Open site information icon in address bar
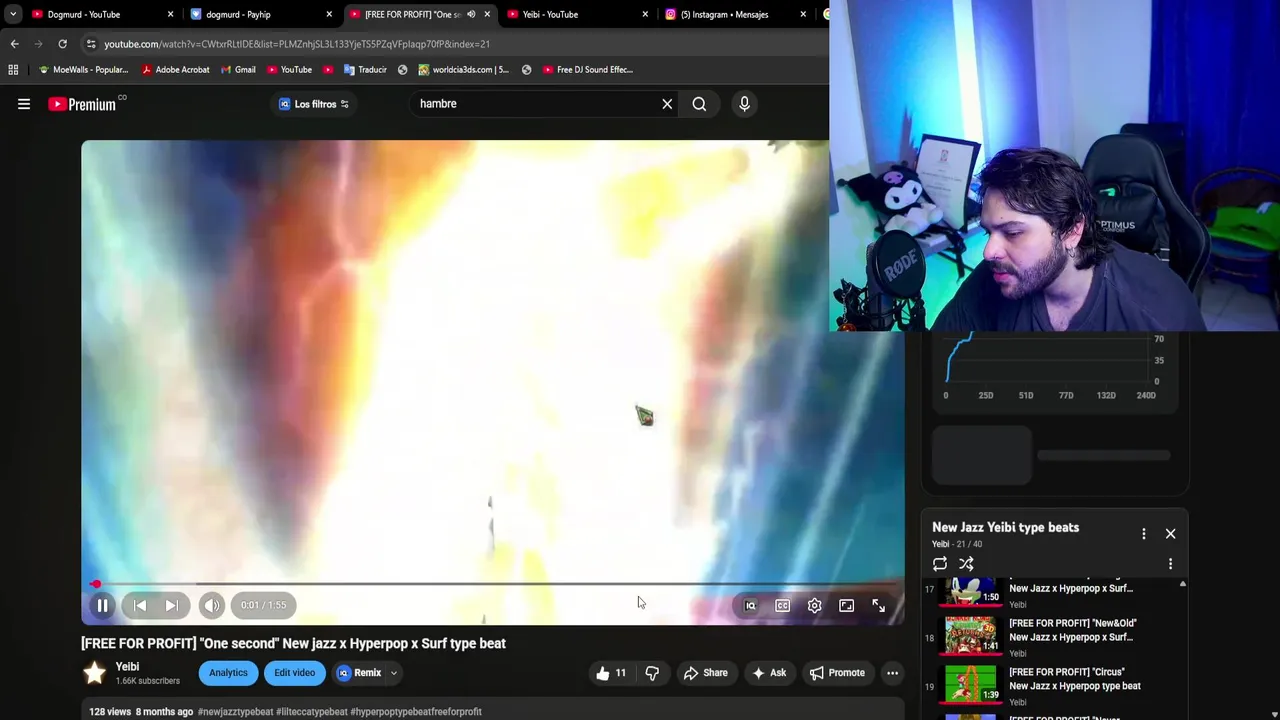 coord(91,44)
